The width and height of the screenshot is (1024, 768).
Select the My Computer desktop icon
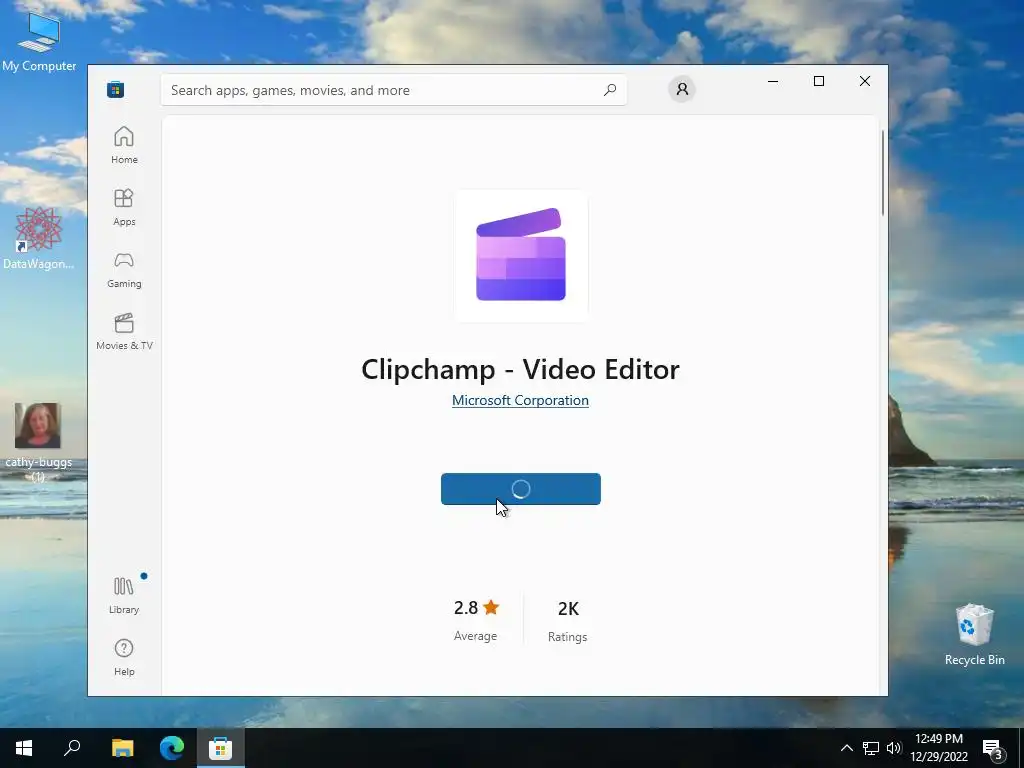click(x=39, y=41)
